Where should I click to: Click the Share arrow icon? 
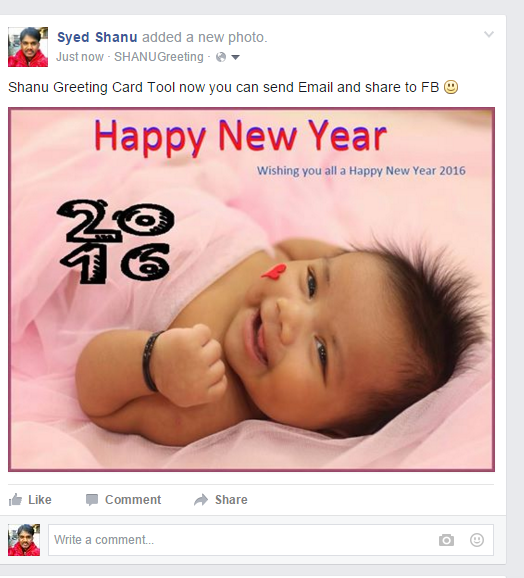201,500
